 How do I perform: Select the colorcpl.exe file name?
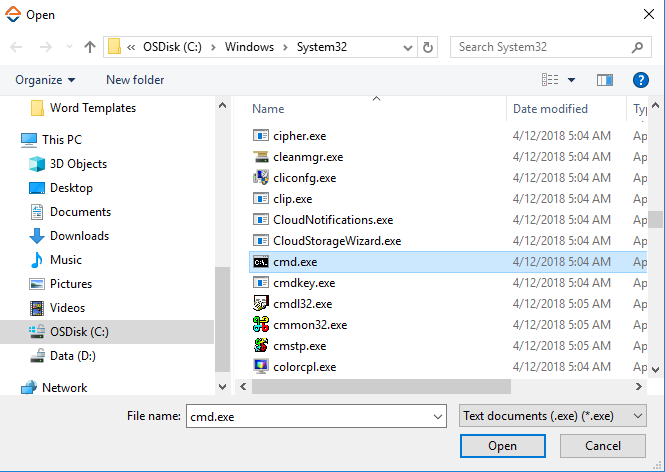tap(305, 367)
